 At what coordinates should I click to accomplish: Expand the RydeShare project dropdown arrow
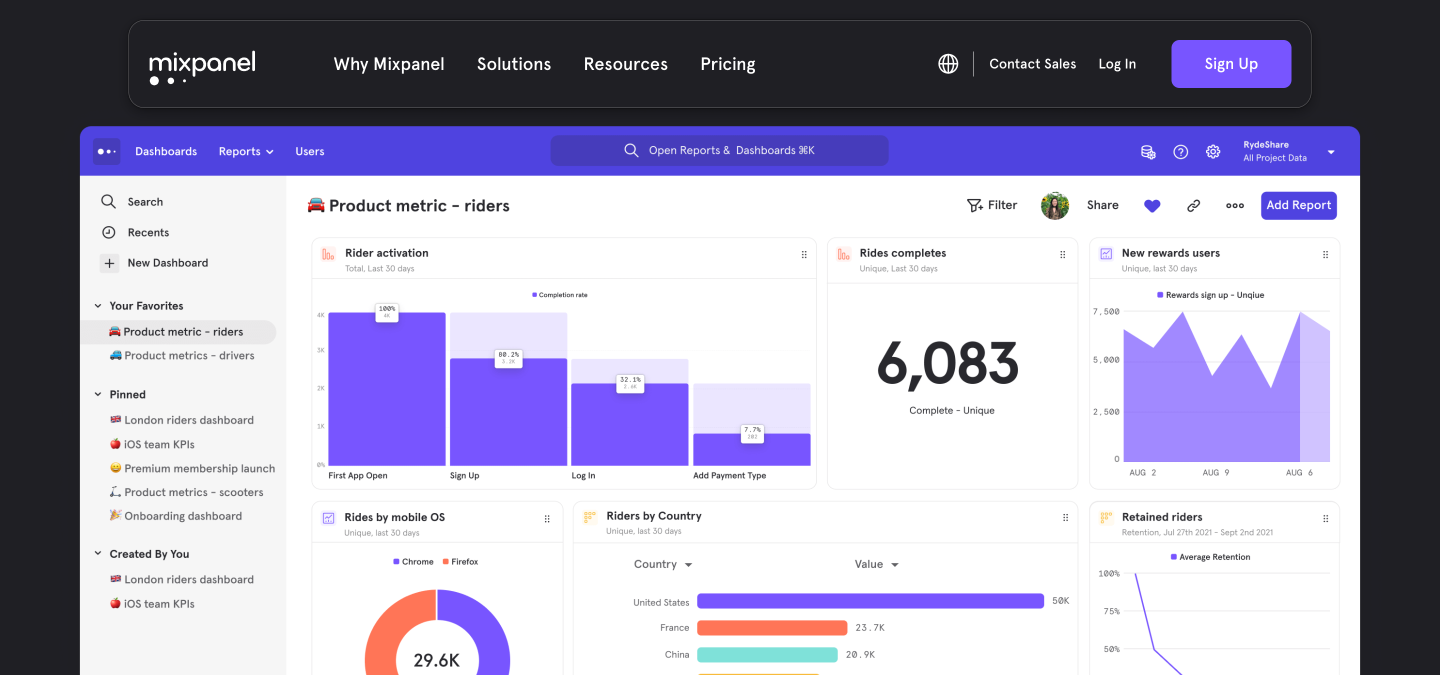[1331, 152]
